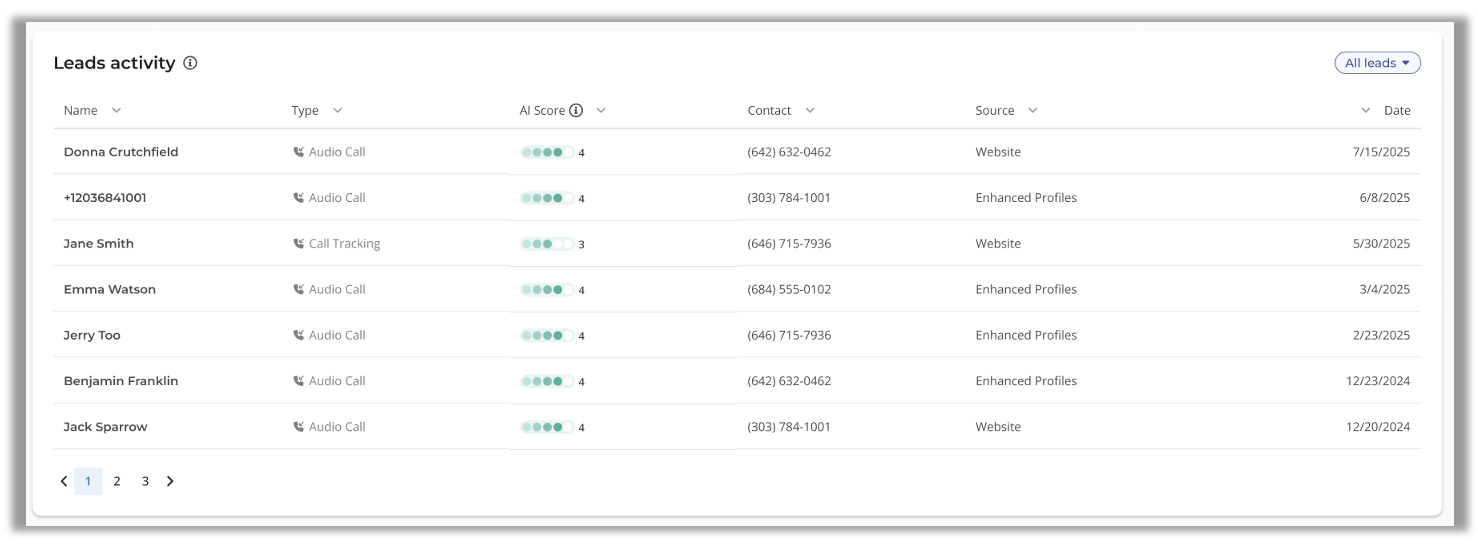Click the previous page arrow
The image size is (1478, 550).
click(x=64, y=482)
